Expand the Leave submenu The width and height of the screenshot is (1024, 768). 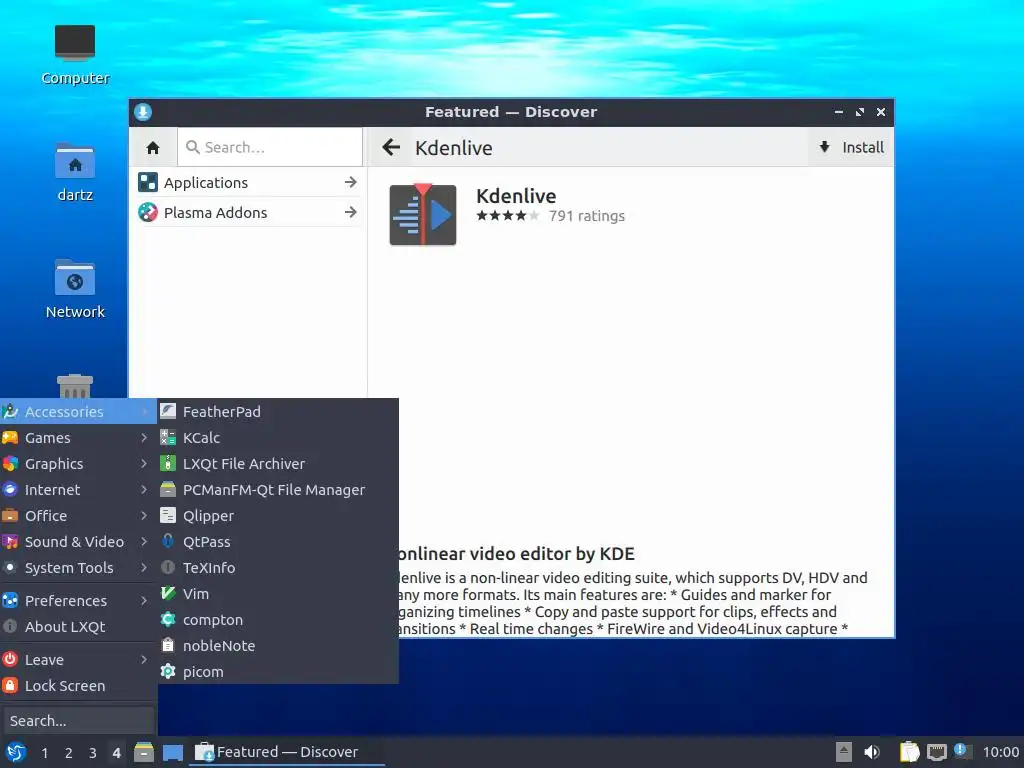pos(78,660)
